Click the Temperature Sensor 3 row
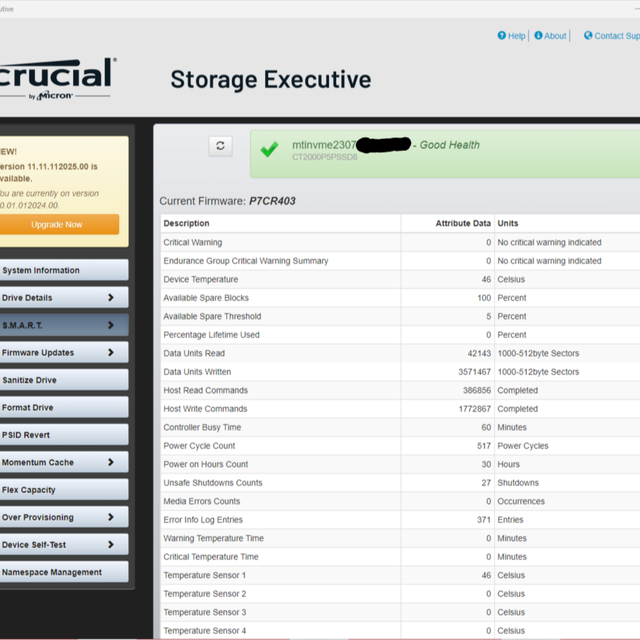640x640 pixels. point(400,612)
